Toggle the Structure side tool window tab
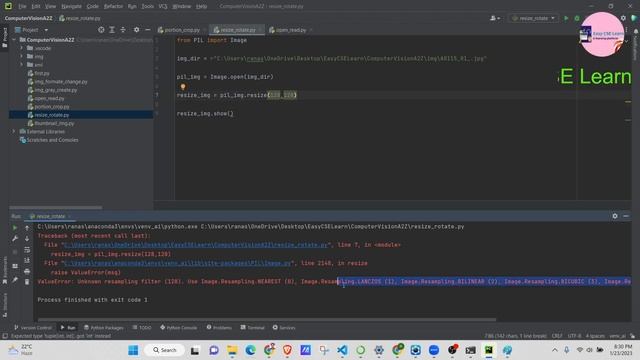Viewport: 640px width, 360px height. point(4,304)
